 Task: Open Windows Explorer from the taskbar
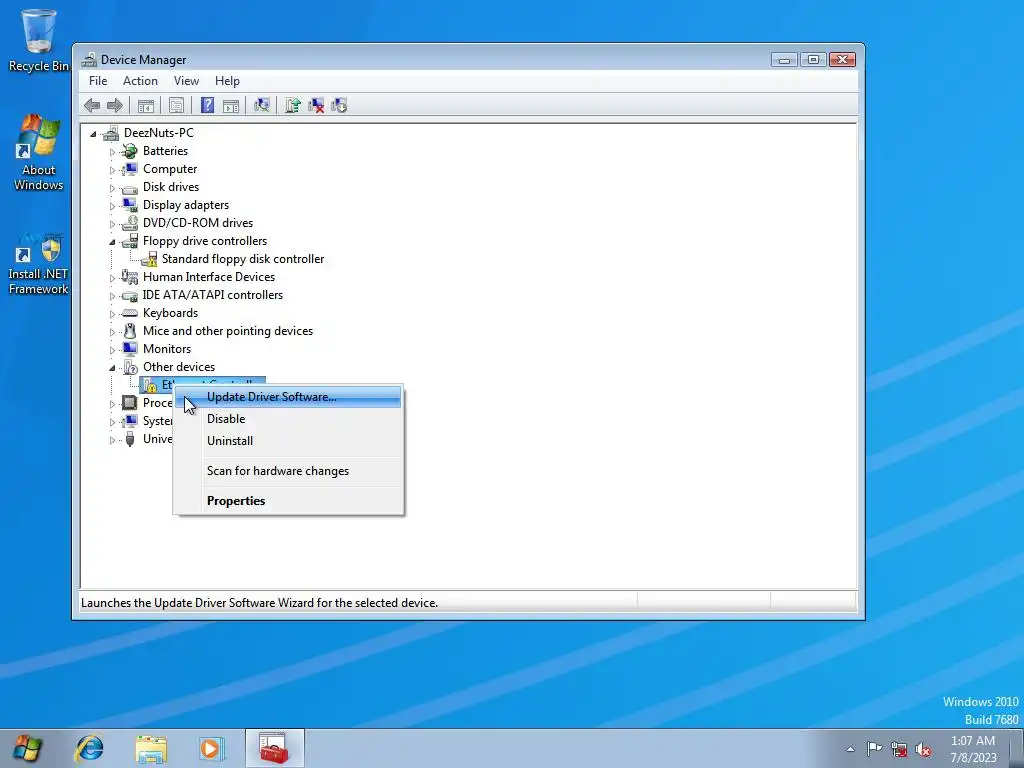coord(151,748)
